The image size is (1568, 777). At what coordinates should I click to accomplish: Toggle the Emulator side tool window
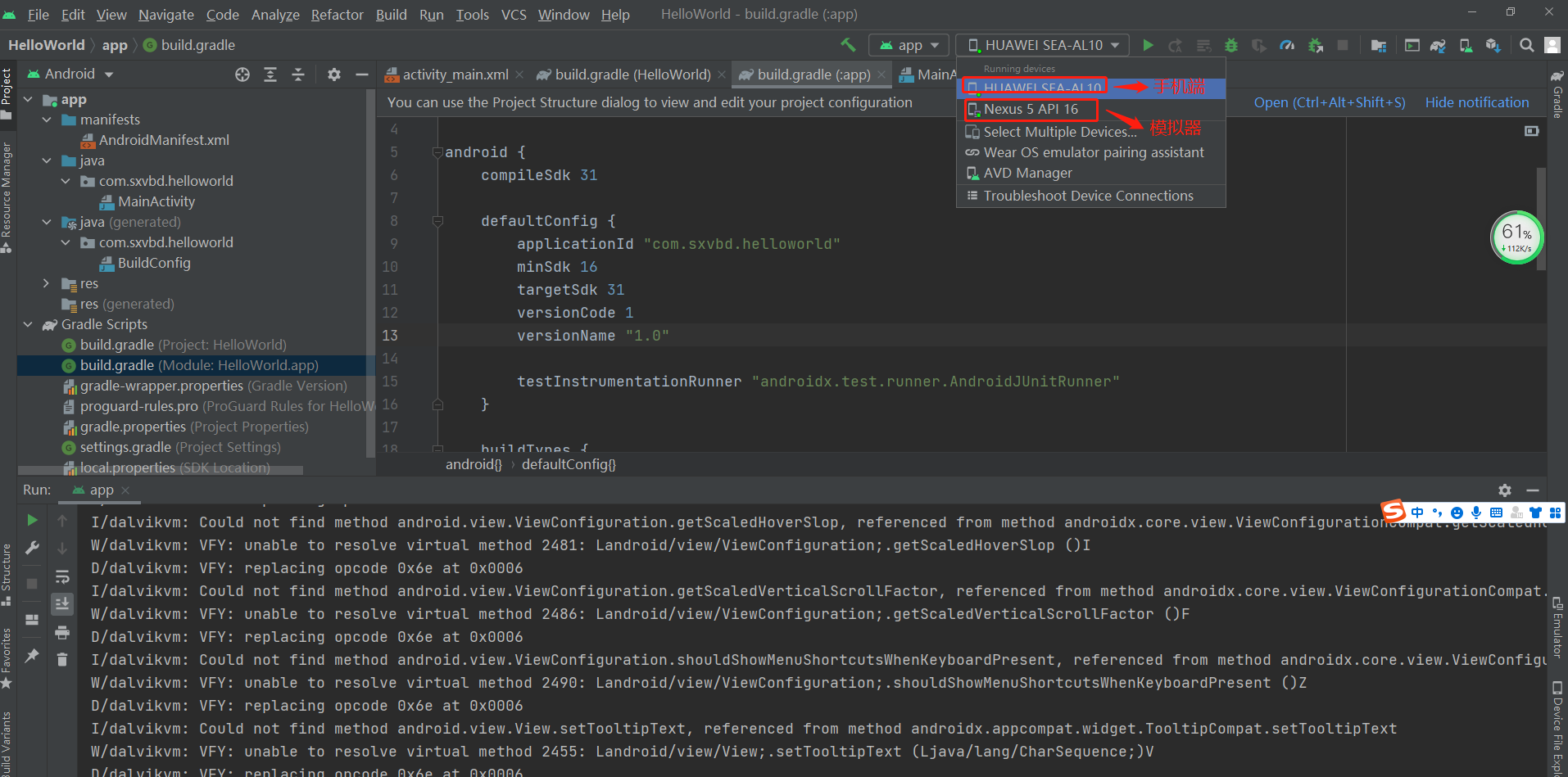point(1557,628)
